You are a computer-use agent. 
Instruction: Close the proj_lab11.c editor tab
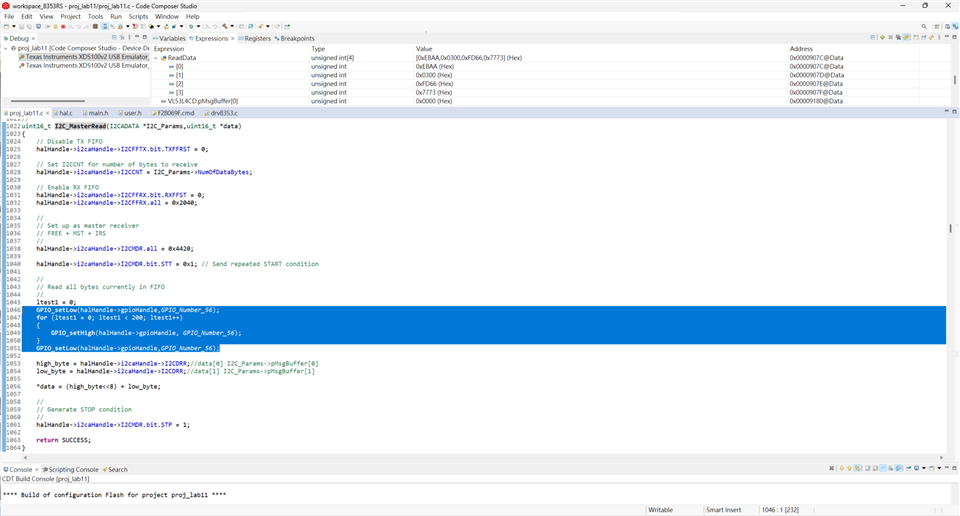coord(48,113)
